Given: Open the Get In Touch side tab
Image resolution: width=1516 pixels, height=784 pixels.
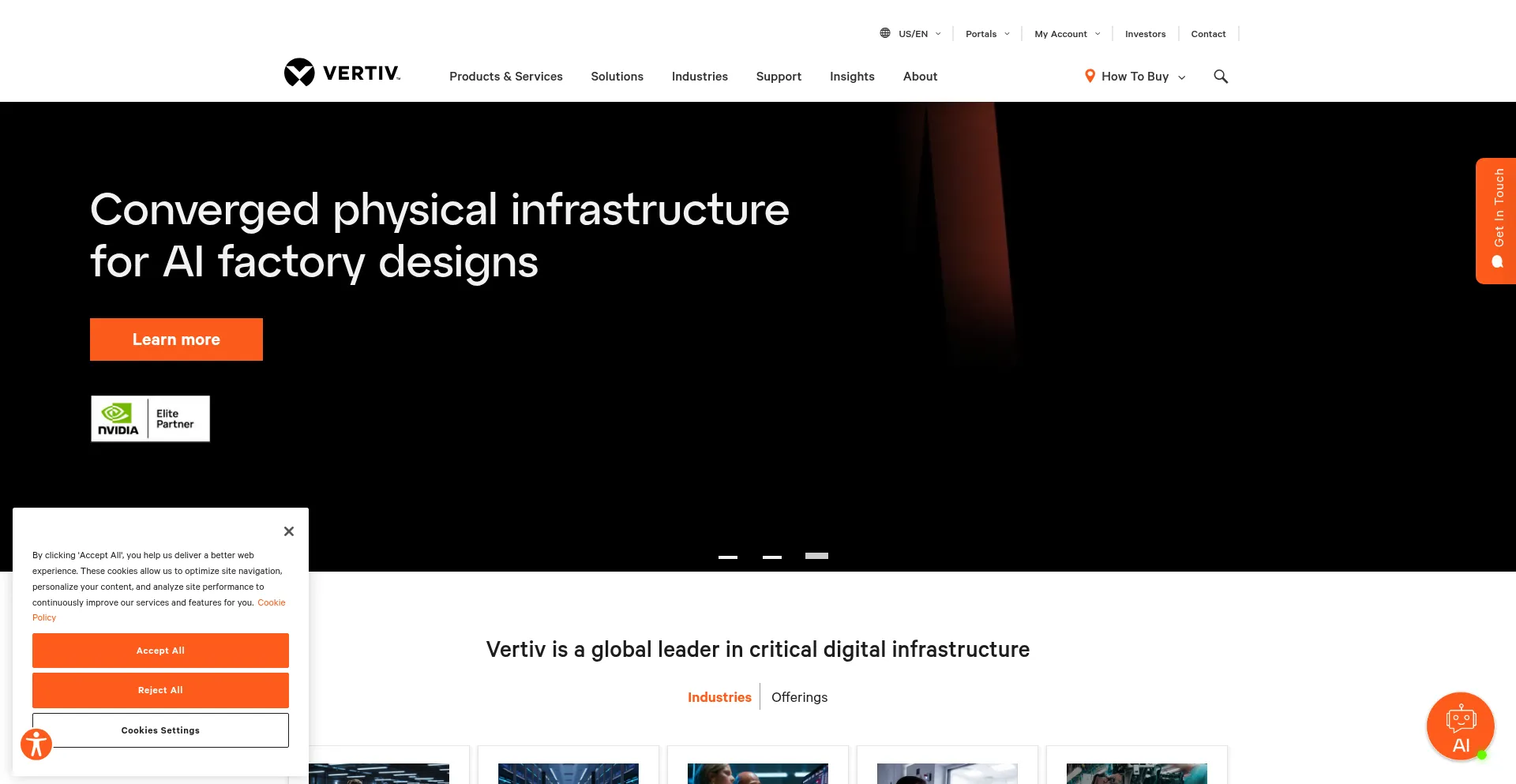Looking at the screenshot, I should click(x=1495, y=220).
